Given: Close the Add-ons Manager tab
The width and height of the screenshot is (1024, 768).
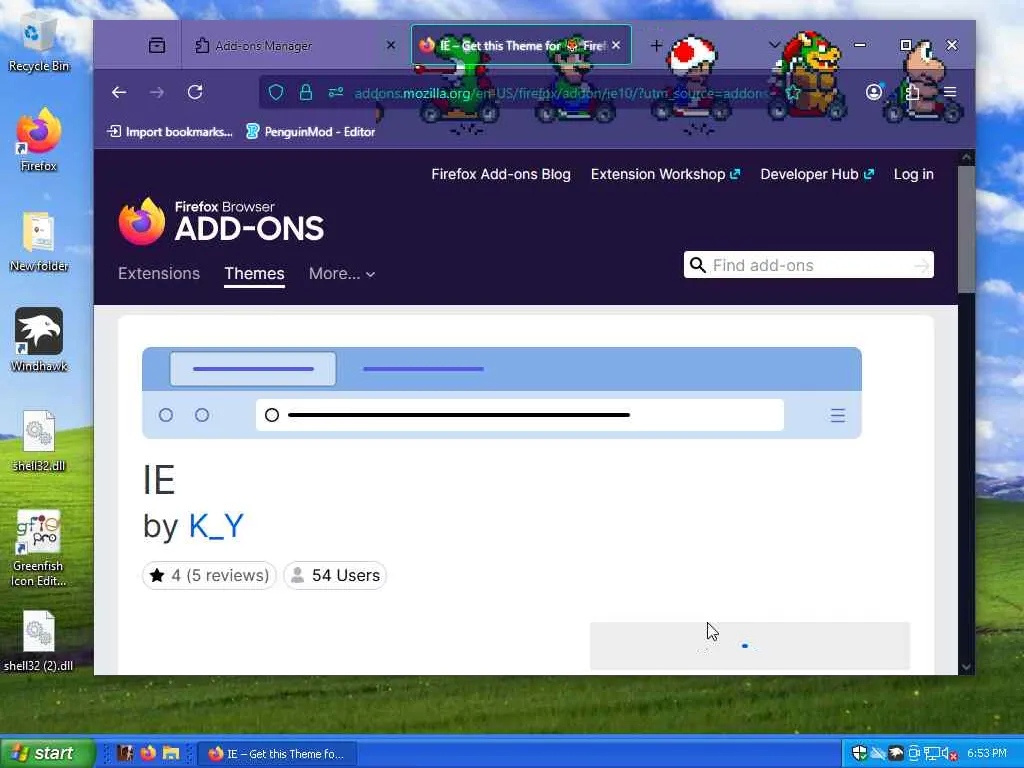Looking at the screenshot, I should coord(391,45).
